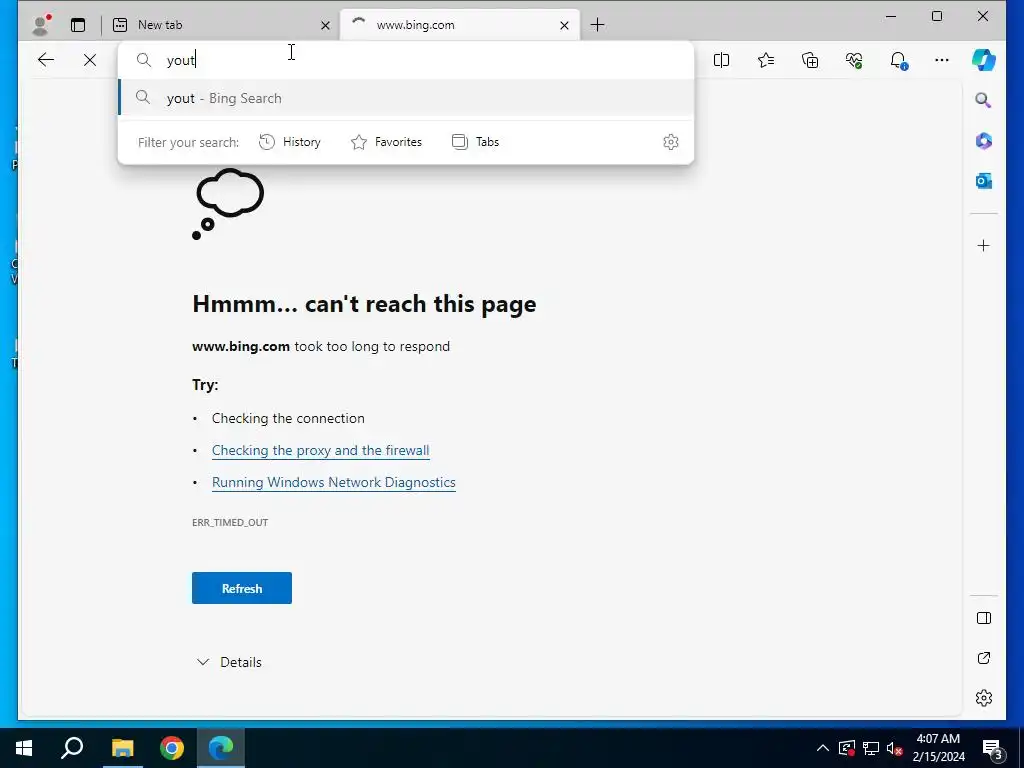1024x768 pixels.
Task: Open the notifications bell icon
Action: pos(899,60)
